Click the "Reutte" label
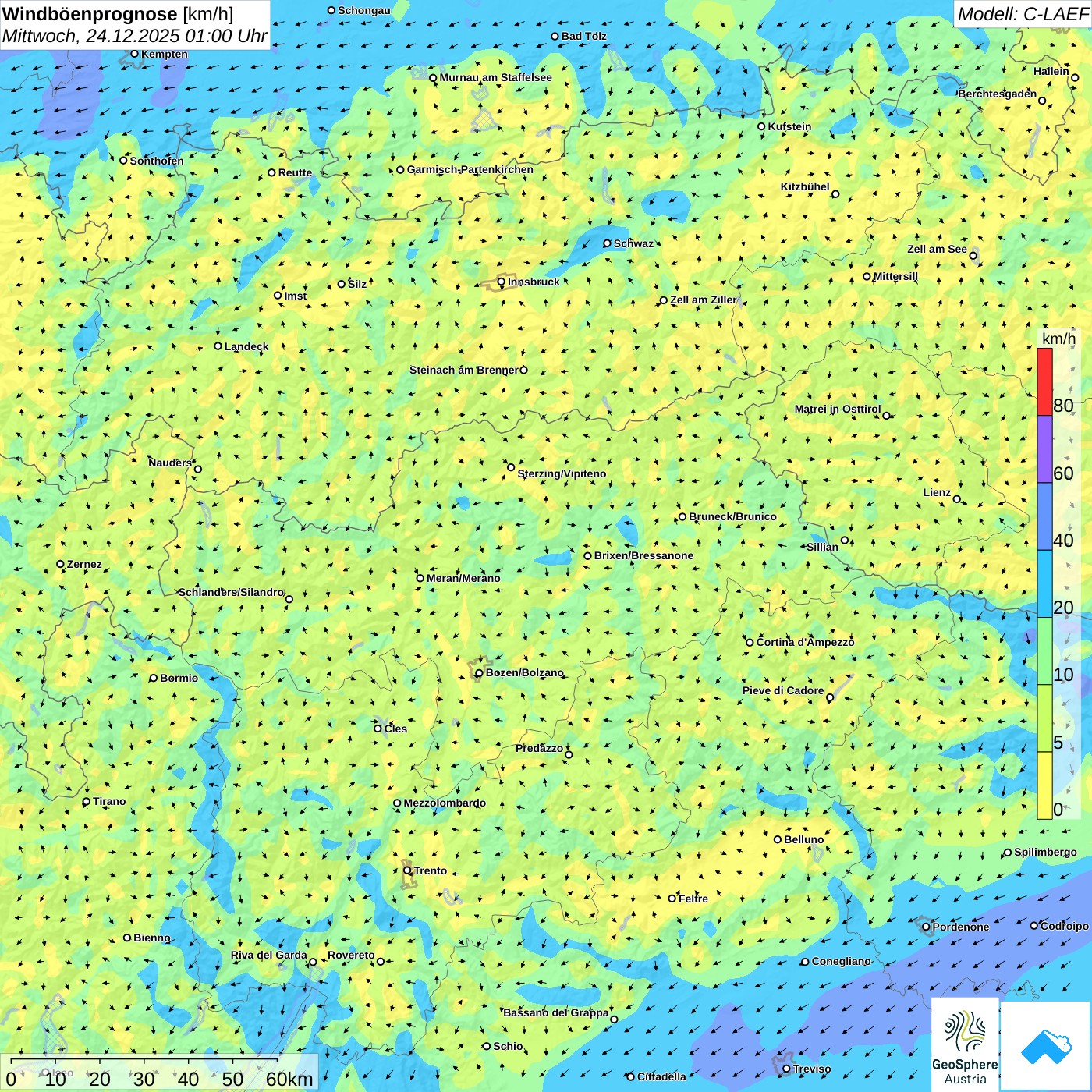Screen dimensions: 1092x1092 (x=295, y=172)
